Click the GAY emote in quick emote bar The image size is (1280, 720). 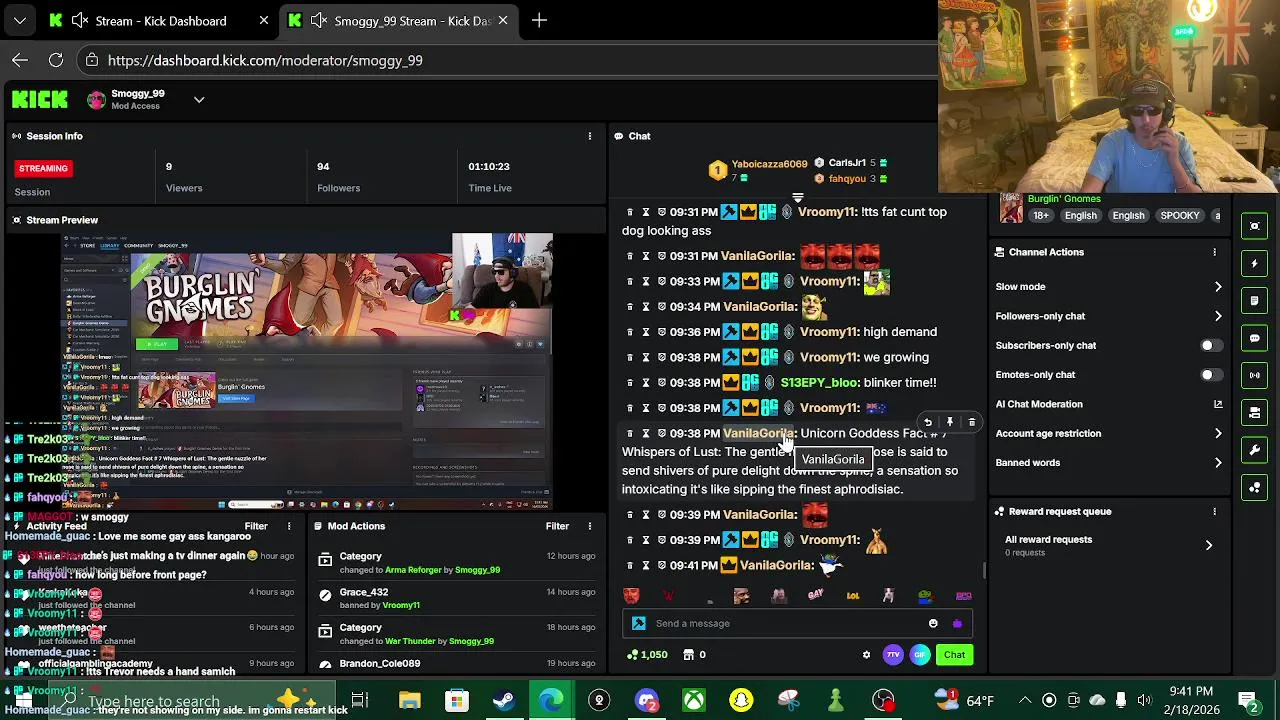pos(815,595)
